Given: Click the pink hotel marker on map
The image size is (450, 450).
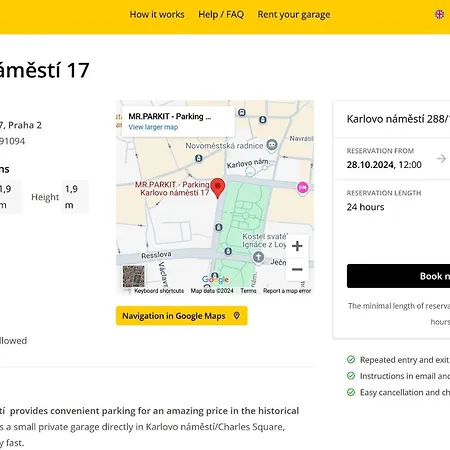Looking at the screenshot, I should (x=302, y=188).
